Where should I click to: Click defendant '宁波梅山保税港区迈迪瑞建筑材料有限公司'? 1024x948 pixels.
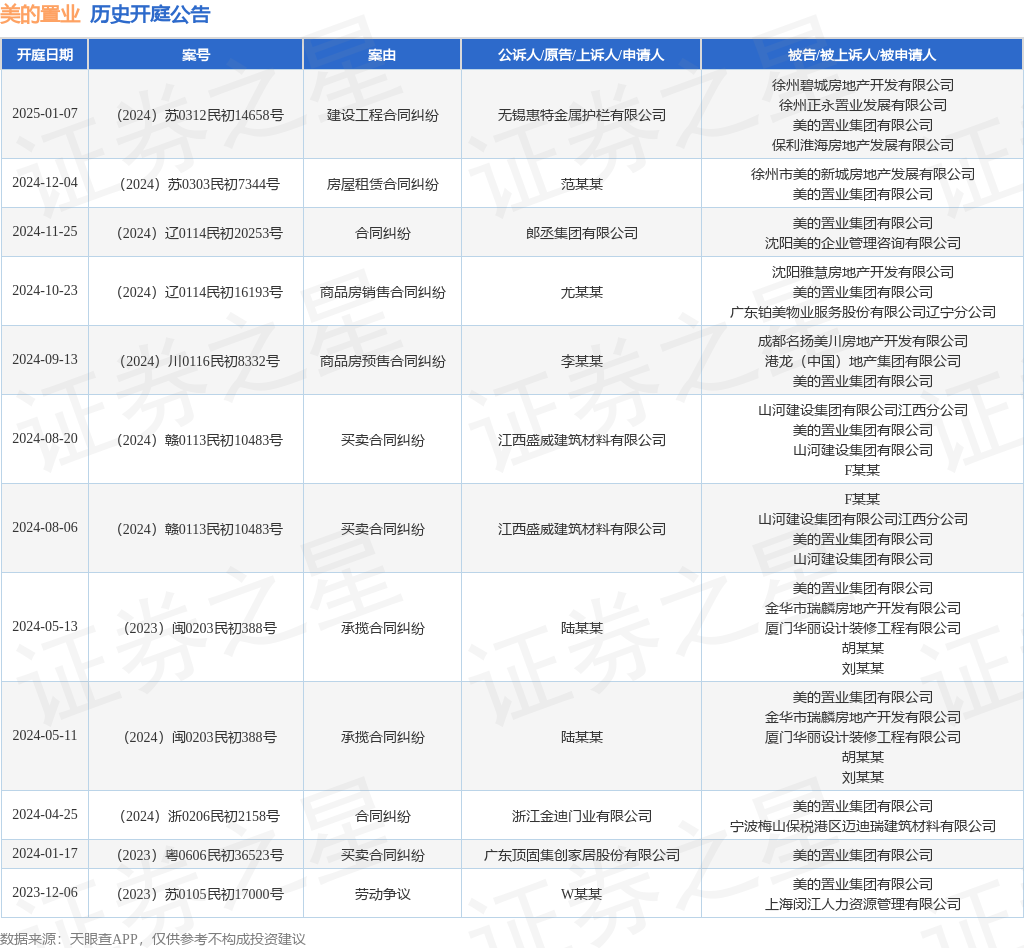(x=863, y=827)
